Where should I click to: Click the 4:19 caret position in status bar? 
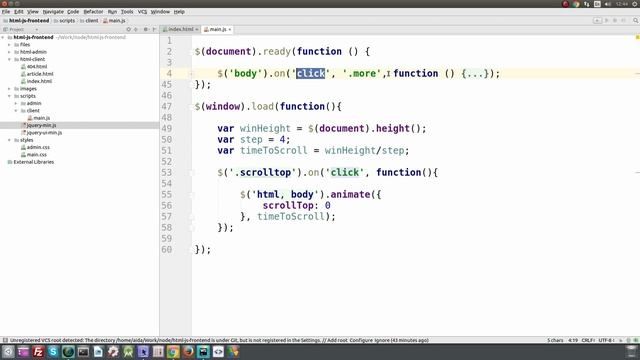coord(573,340)
